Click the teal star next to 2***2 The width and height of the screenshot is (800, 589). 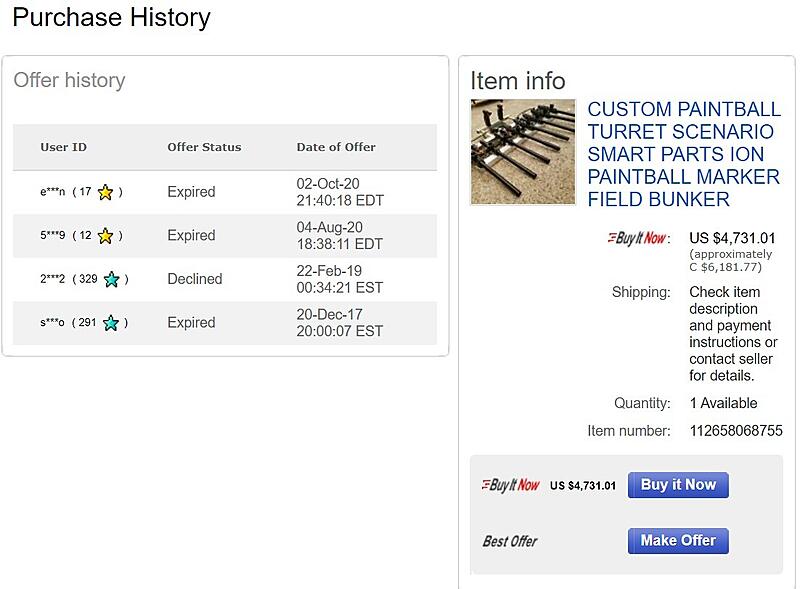pyautogui.click(x=111, y=279)
